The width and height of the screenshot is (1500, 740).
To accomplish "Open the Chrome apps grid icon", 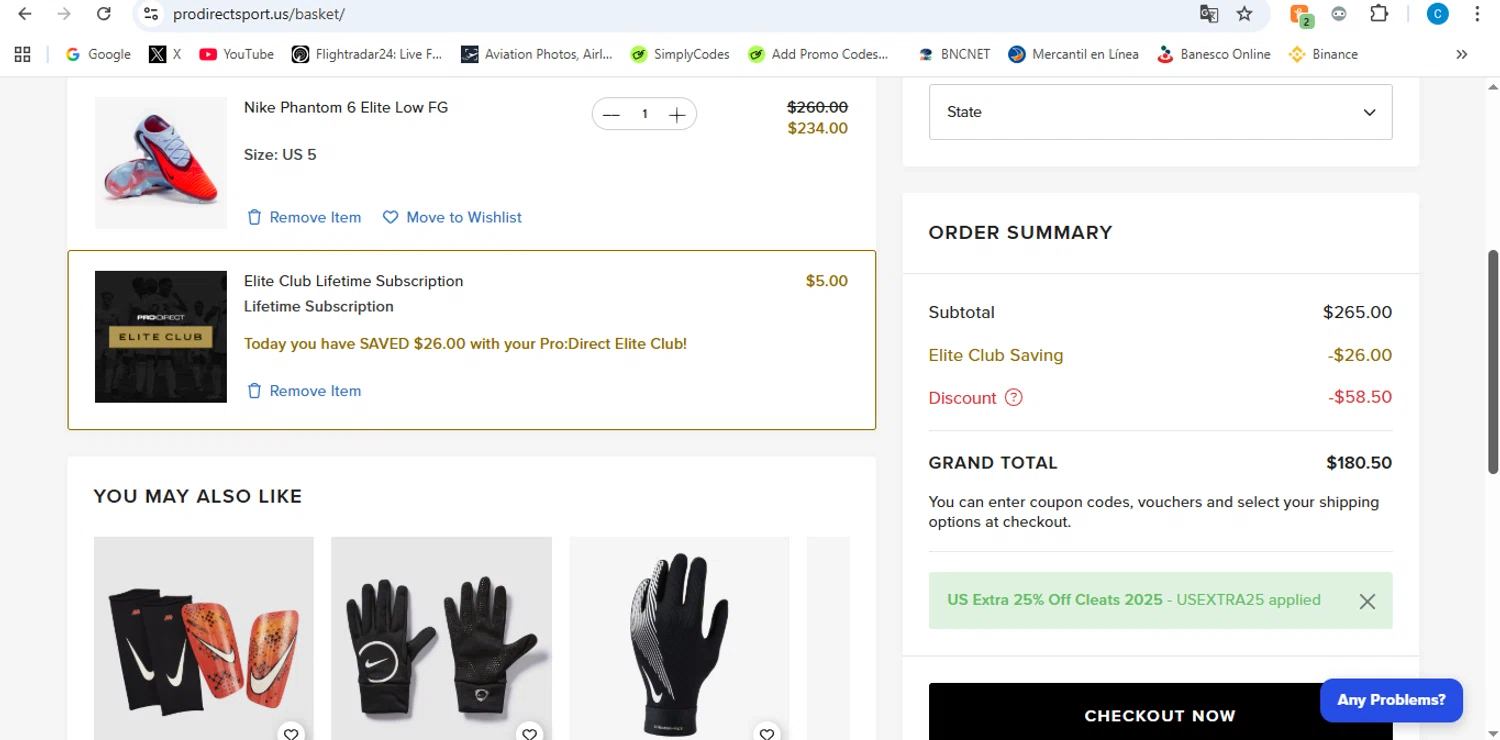I will [x=22, y=54].
